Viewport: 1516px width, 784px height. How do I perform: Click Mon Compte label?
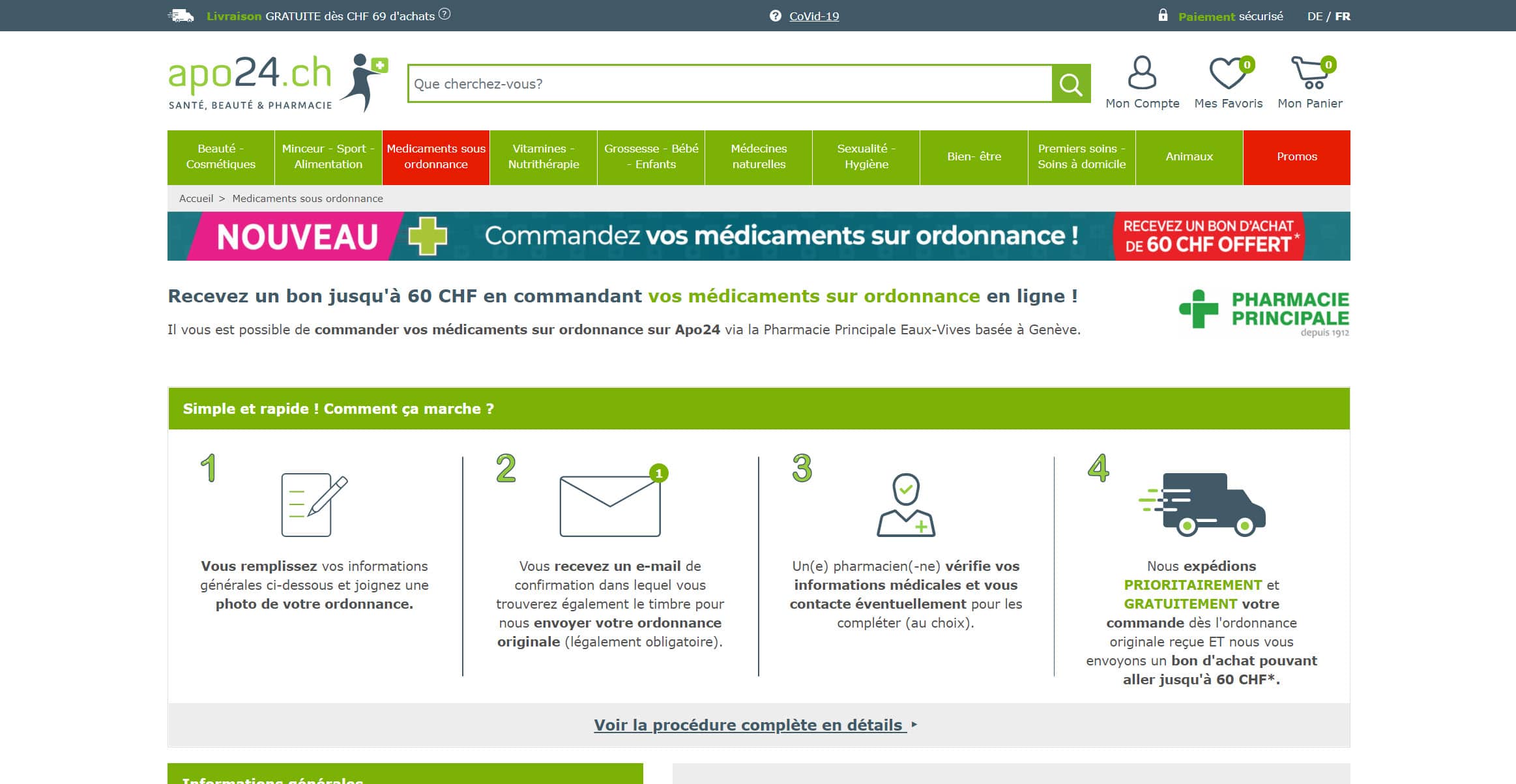click(1143, 103)
